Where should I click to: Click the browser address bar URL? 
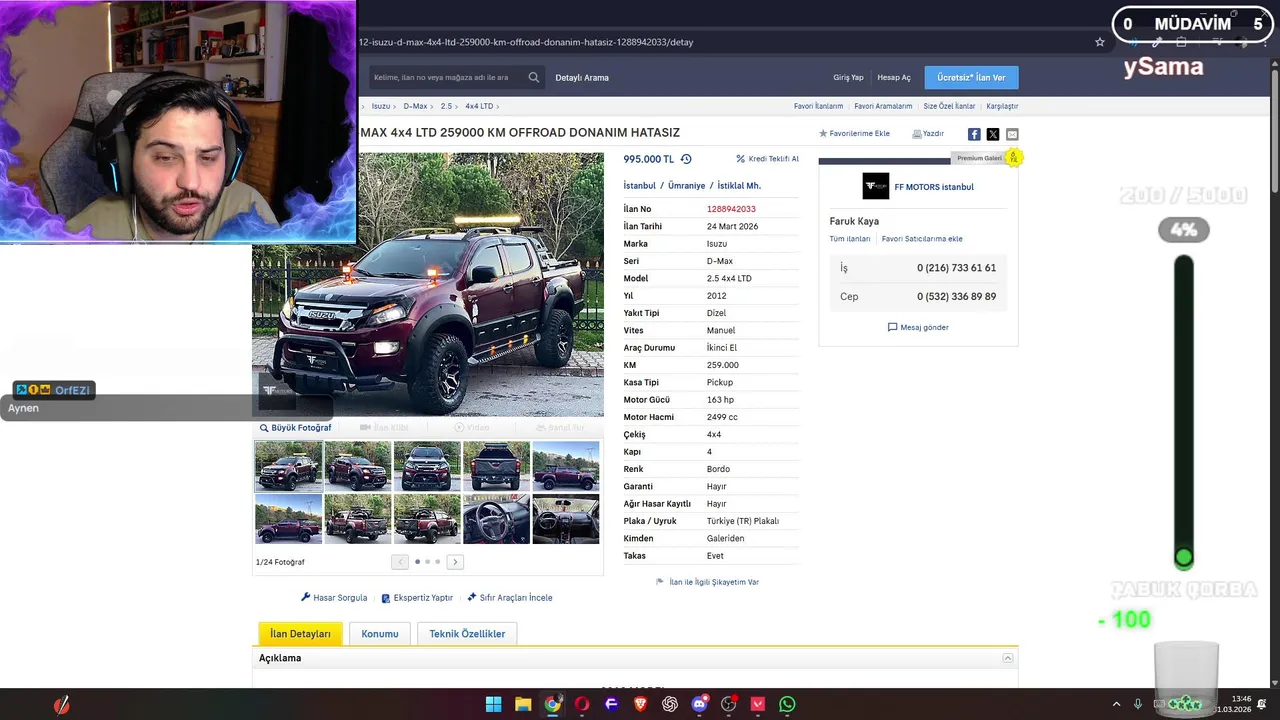pos(527,42)
